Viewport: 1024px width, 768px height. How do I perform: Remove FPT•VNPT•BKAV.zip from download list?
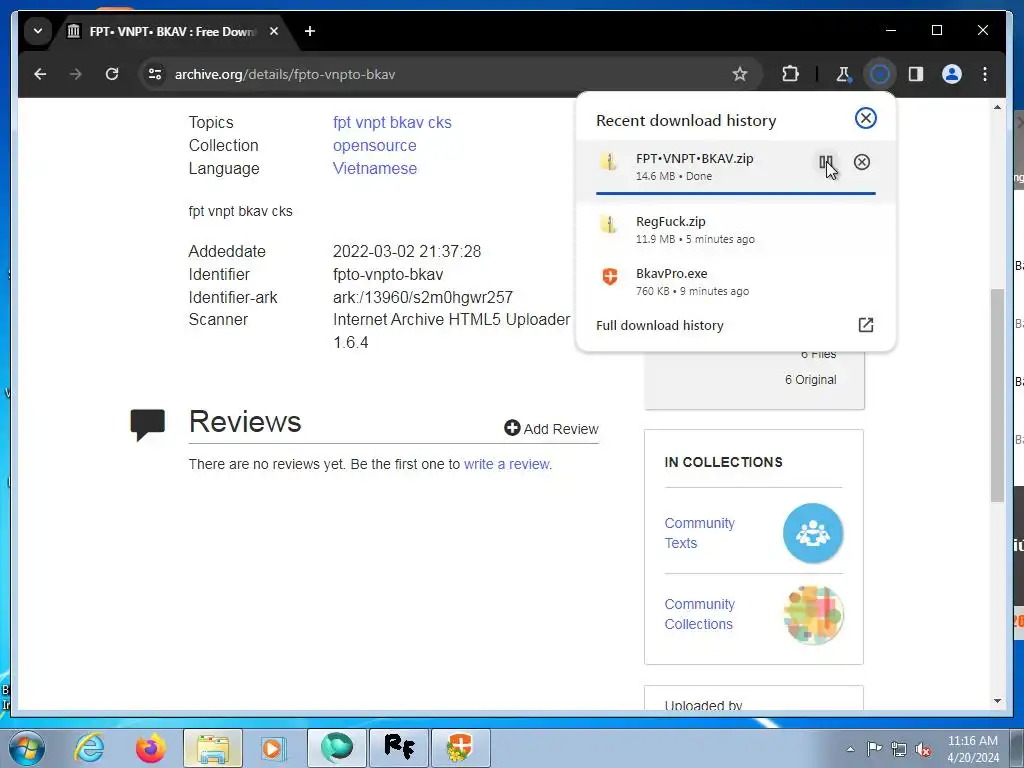click(861, 162)
